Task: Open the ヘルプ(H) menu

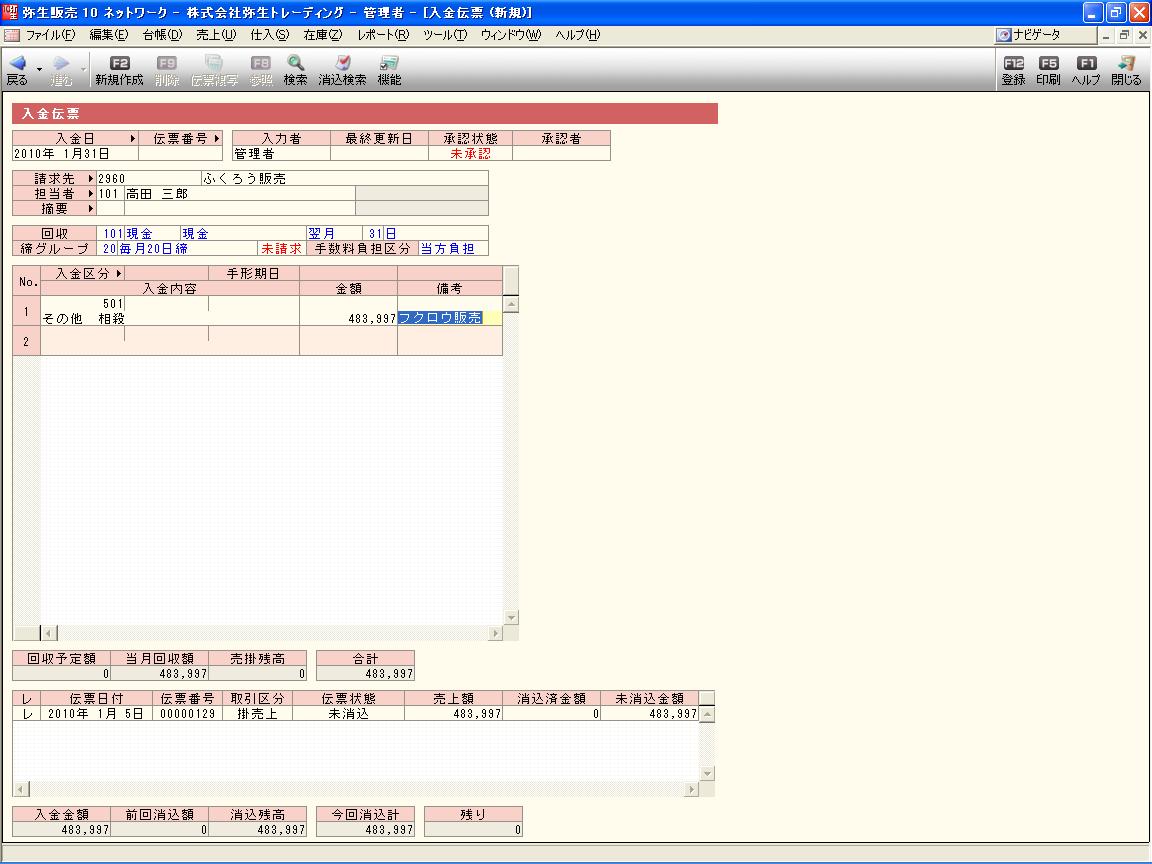Action: 577,35
